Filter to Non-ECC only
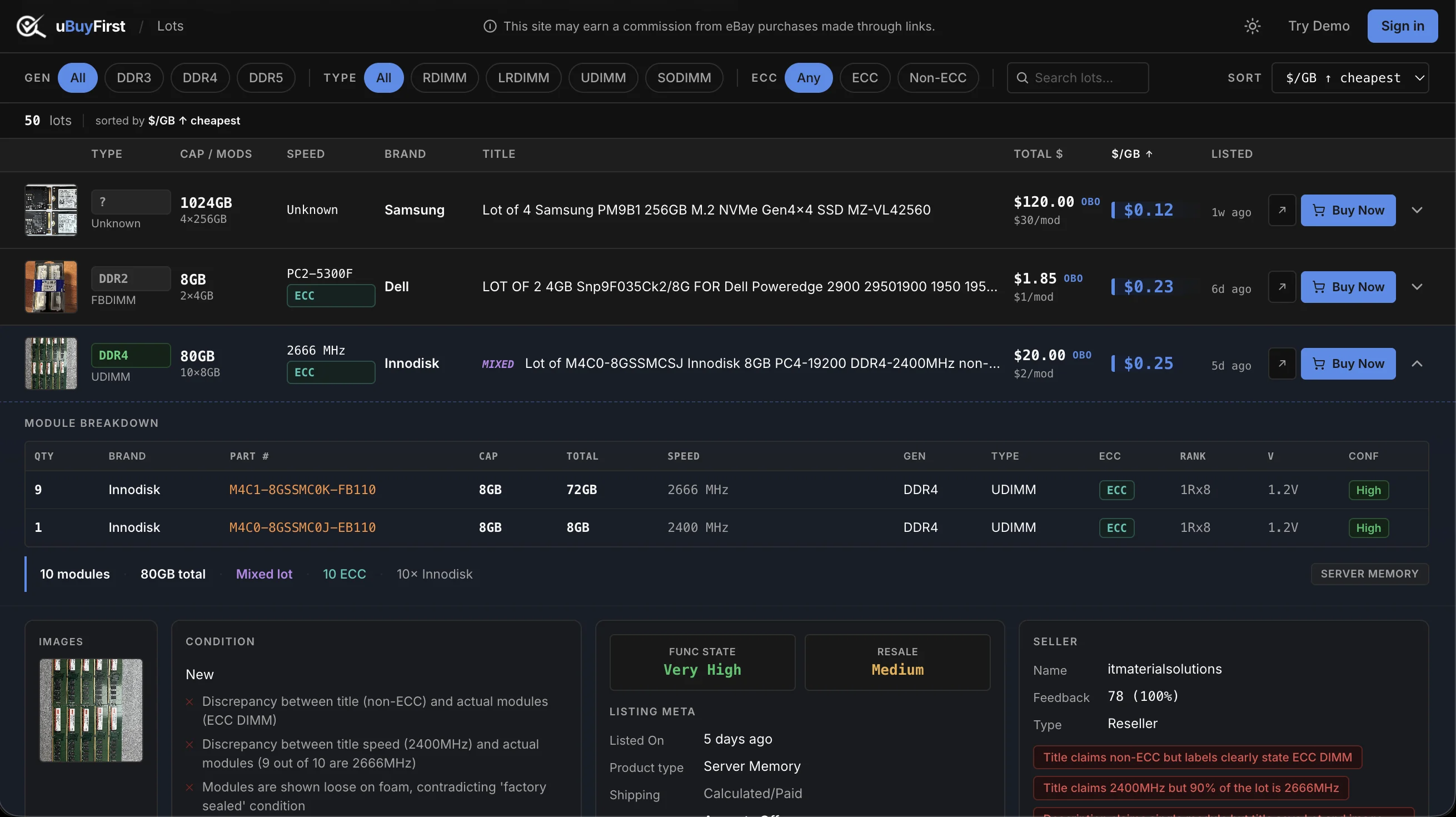 coord(938,77)
